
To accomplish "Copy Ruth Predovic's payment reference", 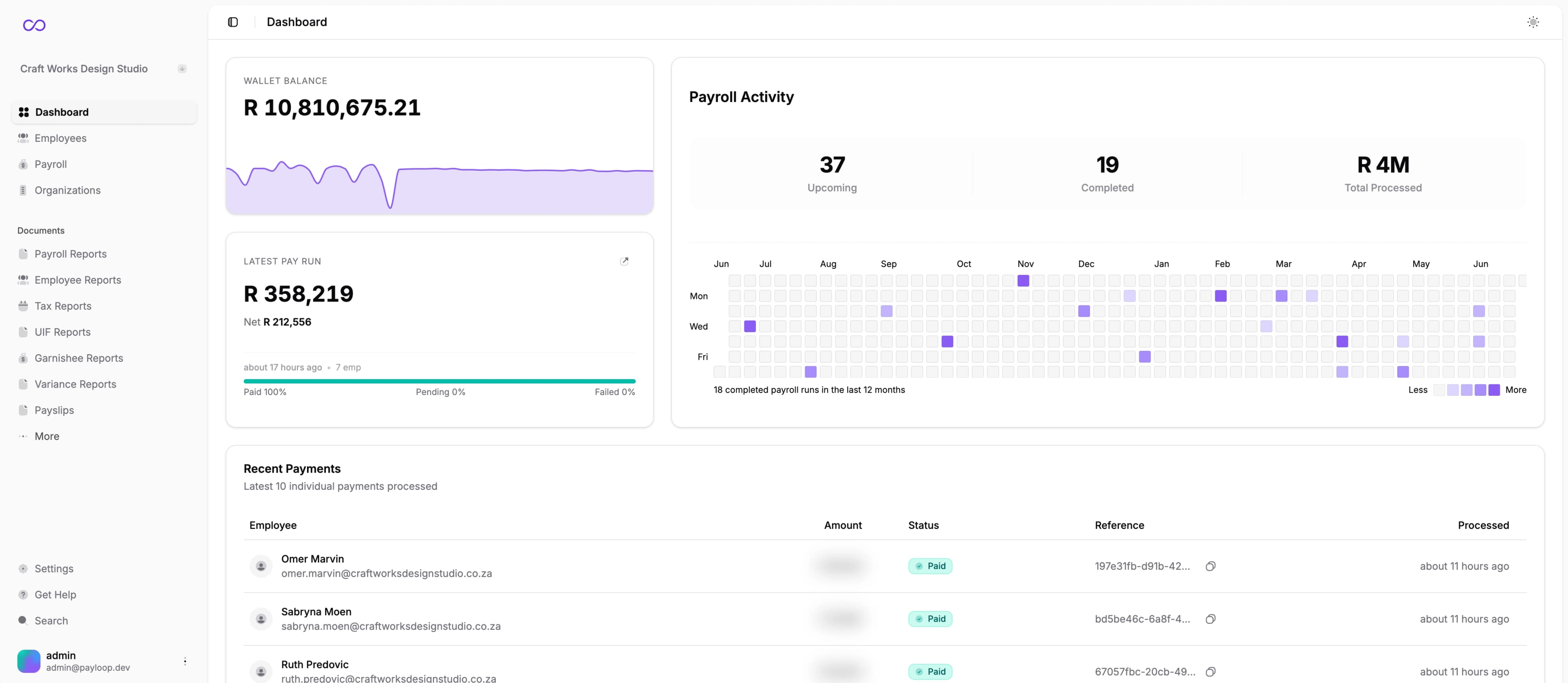I will [x=1211, y=672].
